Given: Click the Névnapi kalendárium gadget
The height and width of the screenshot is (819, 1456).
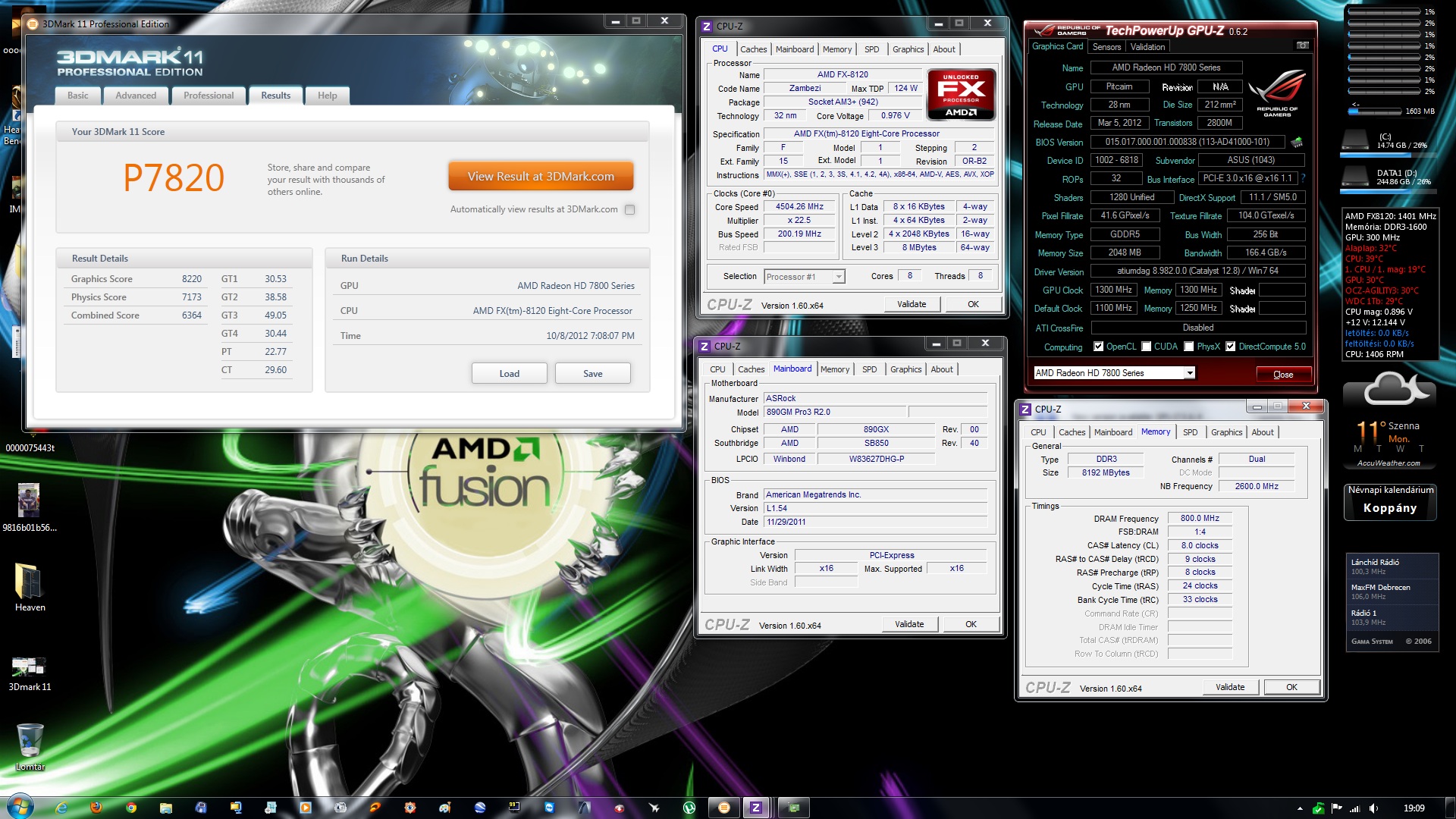Looking at the screenshot, I should (x=1391, y=501).
